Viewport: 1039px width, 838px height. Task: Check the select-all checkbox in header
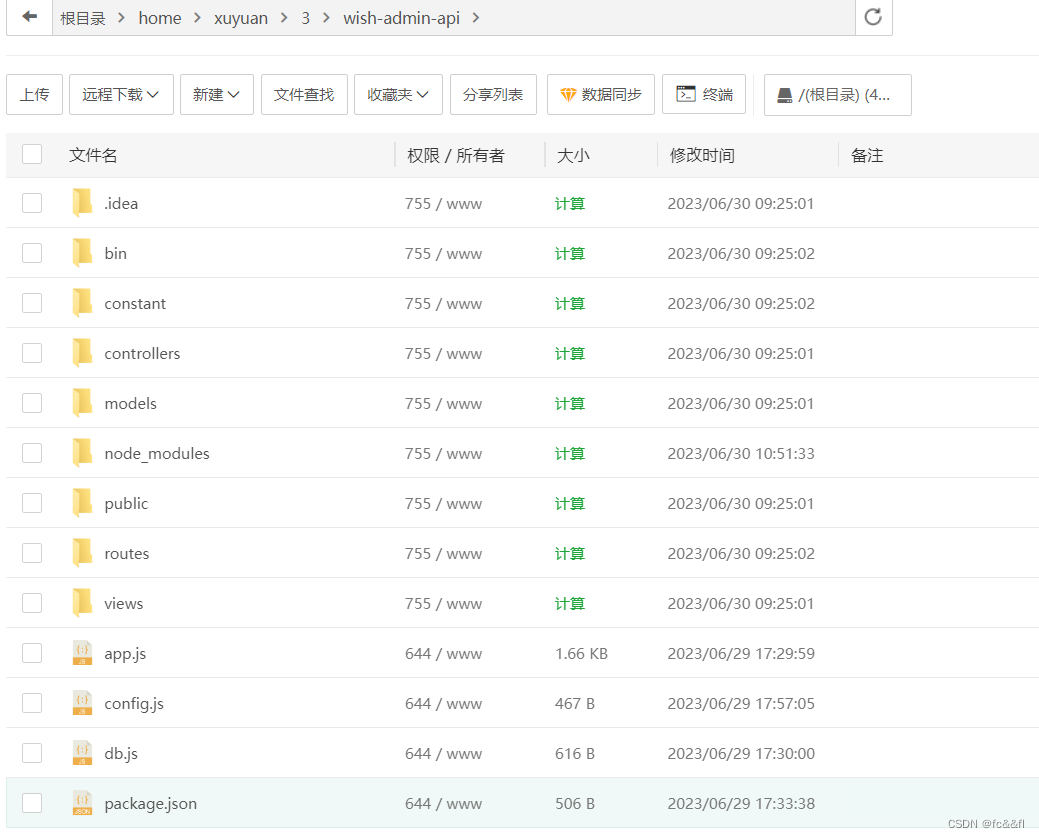coord(31,154)
